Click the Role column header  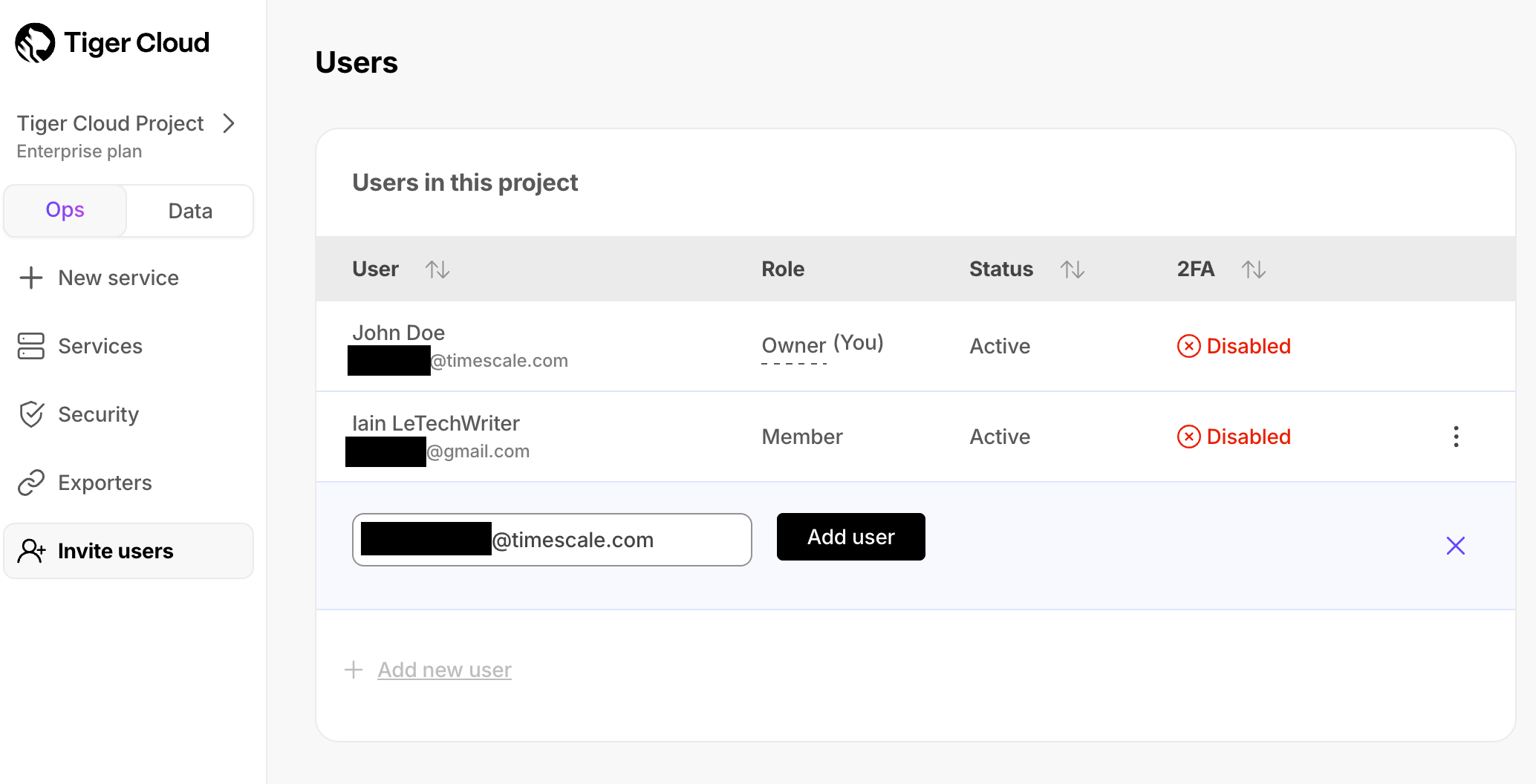[x=783, y=269]
